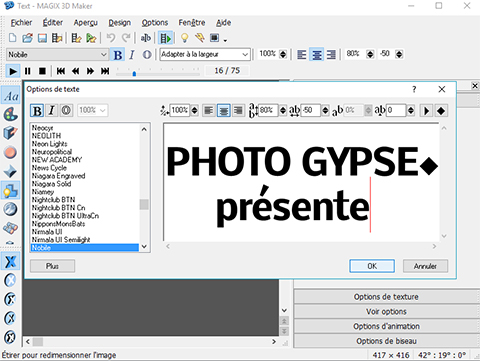Open the Options menu
The width and height of the screenshot is (480, 361).
coord(155,23)
